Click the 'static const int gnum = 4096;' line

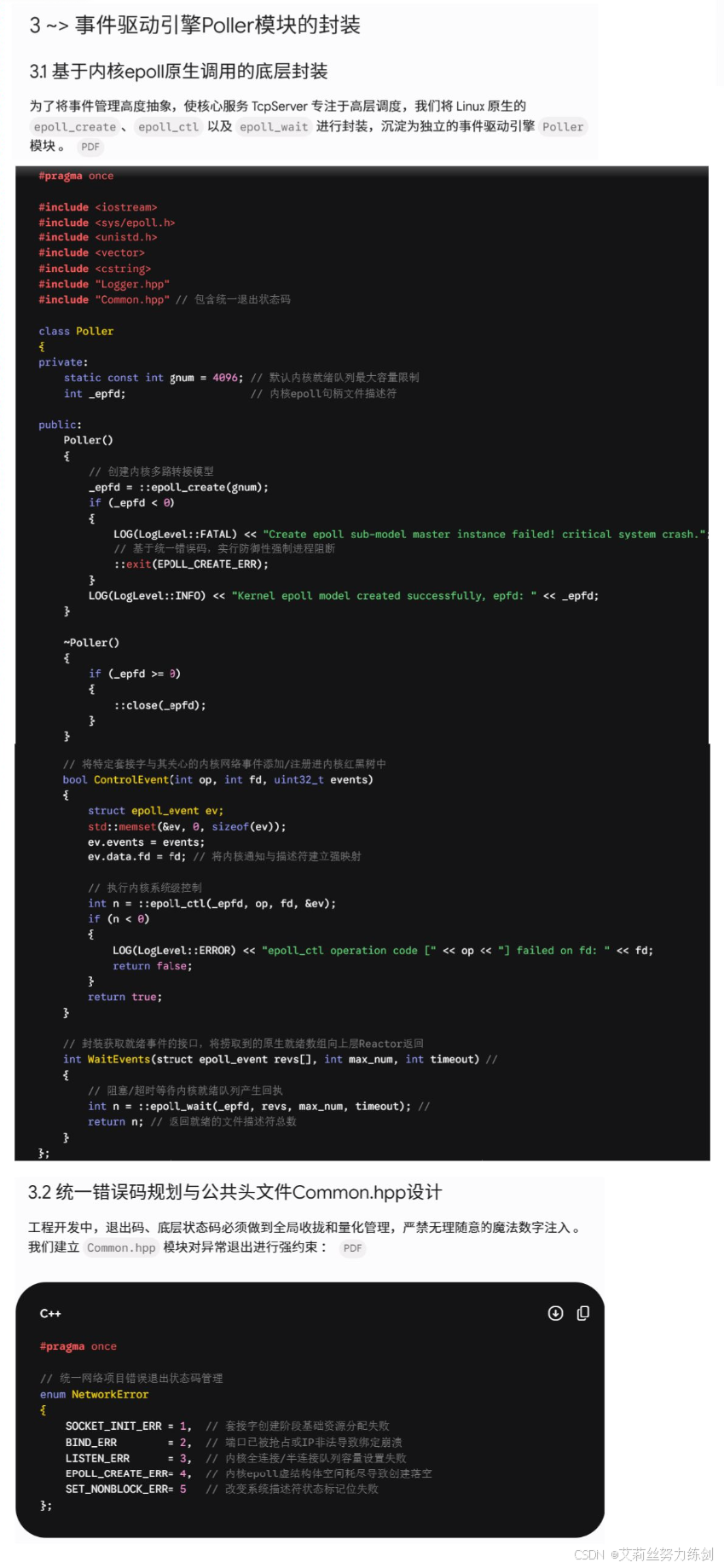point(153,378)
